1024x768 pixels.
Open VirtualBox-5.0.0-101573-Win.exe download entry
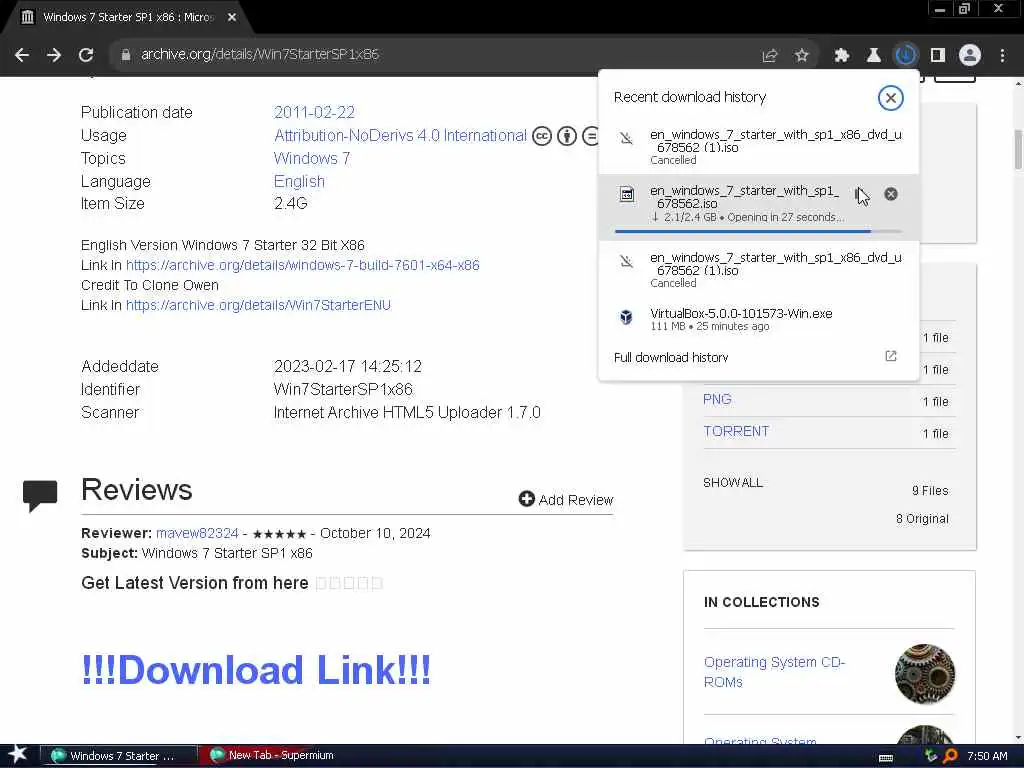pos(758,319)
